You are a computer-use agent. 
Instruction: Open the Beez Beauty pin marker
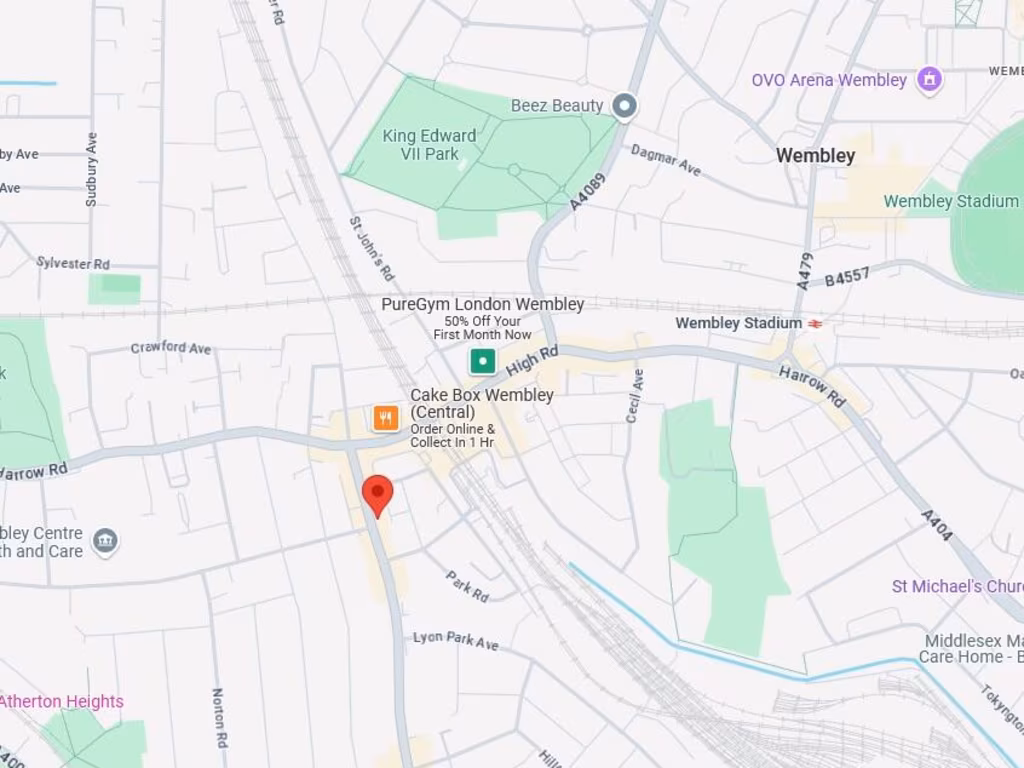coord(624,106)
